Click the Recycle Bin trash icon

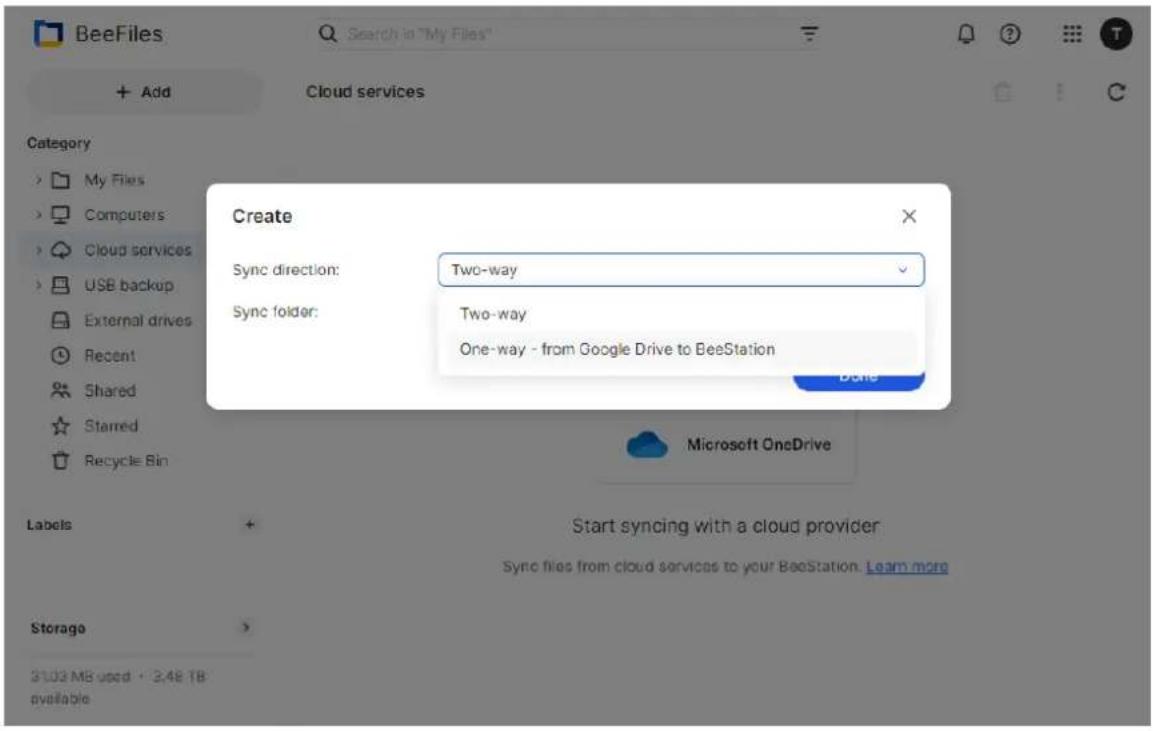point(60,461)
